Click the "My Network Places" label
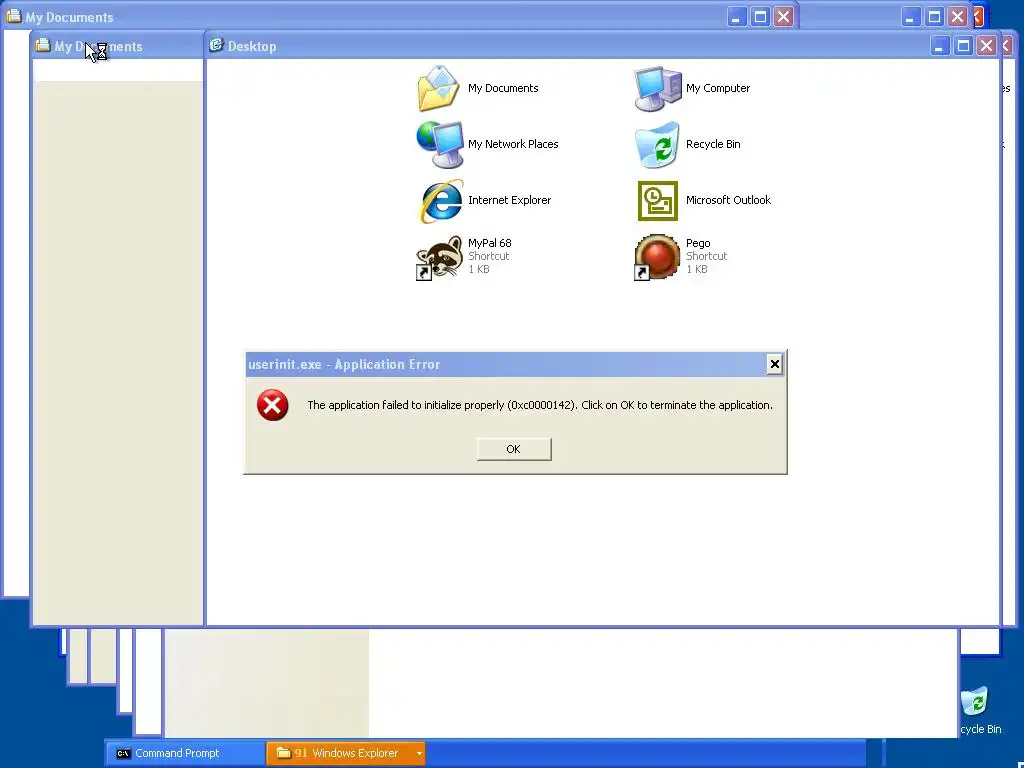1024x768 pixels. (513, 144)
